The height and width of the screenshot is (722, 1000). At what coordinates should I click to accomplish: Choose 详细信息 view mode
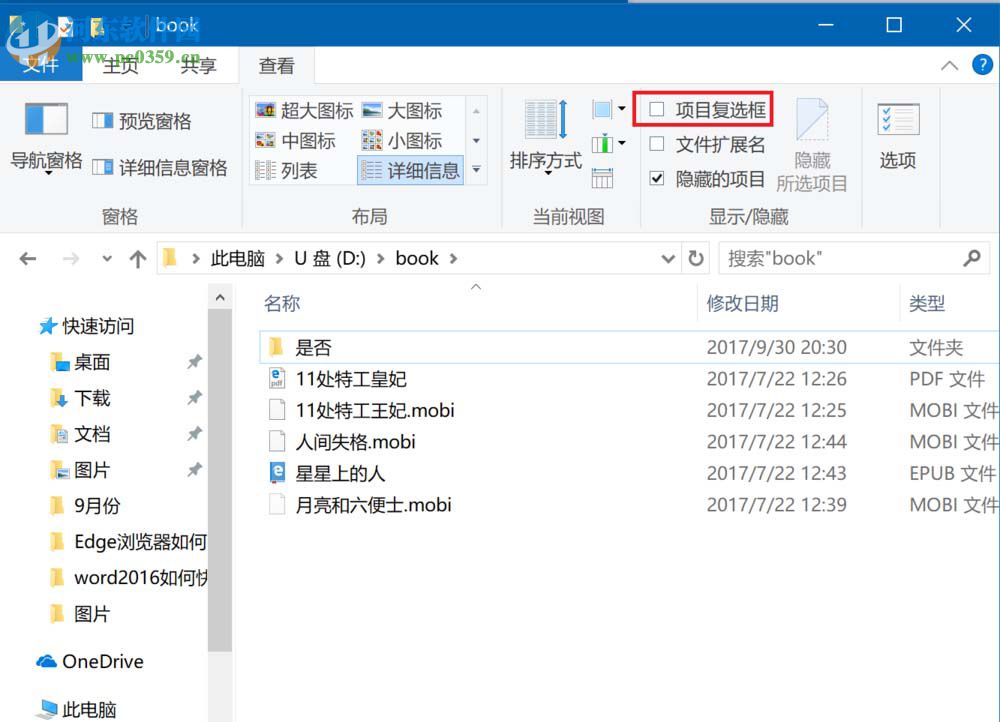[412, 170]
